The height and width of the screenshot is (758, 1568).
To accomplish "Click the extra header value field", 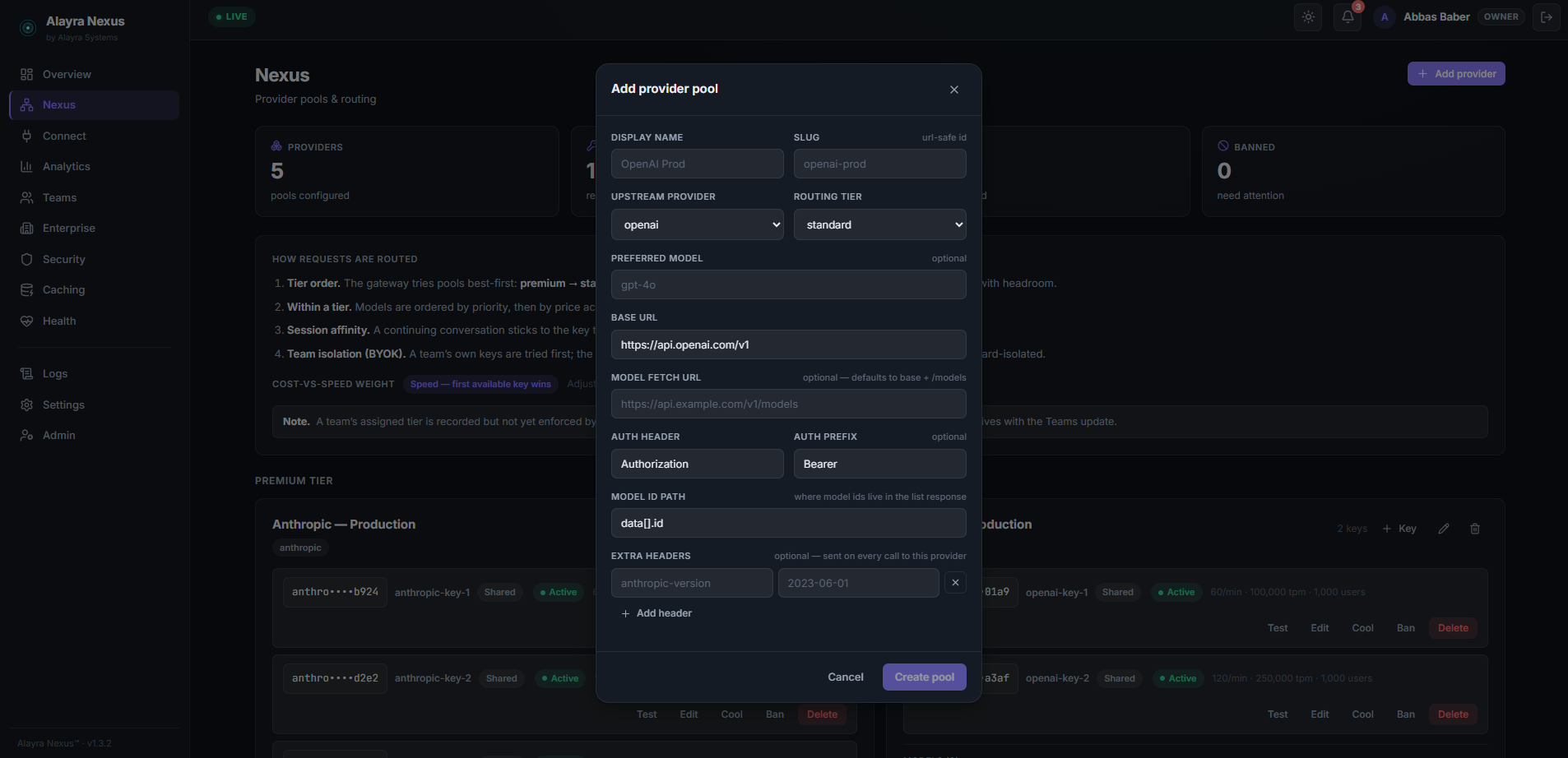I will coord(859,583).
